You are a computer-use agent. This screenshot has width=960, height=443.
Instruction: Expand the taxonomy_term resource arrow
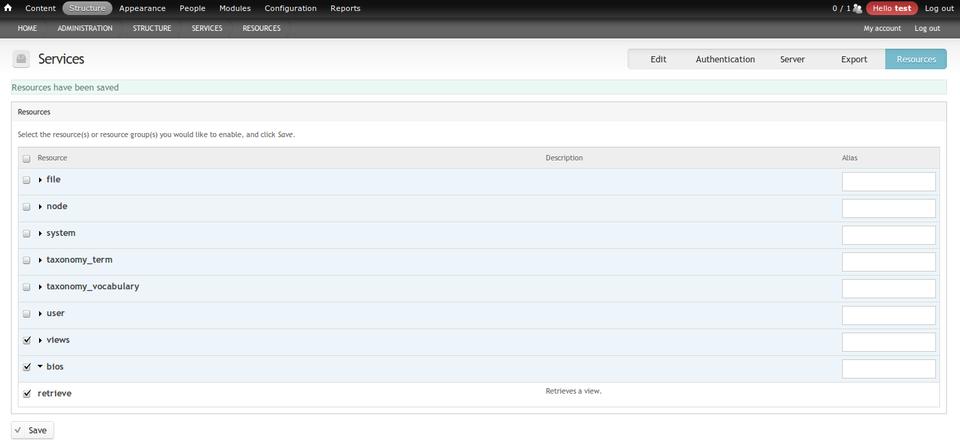click(x=40, y=260)
